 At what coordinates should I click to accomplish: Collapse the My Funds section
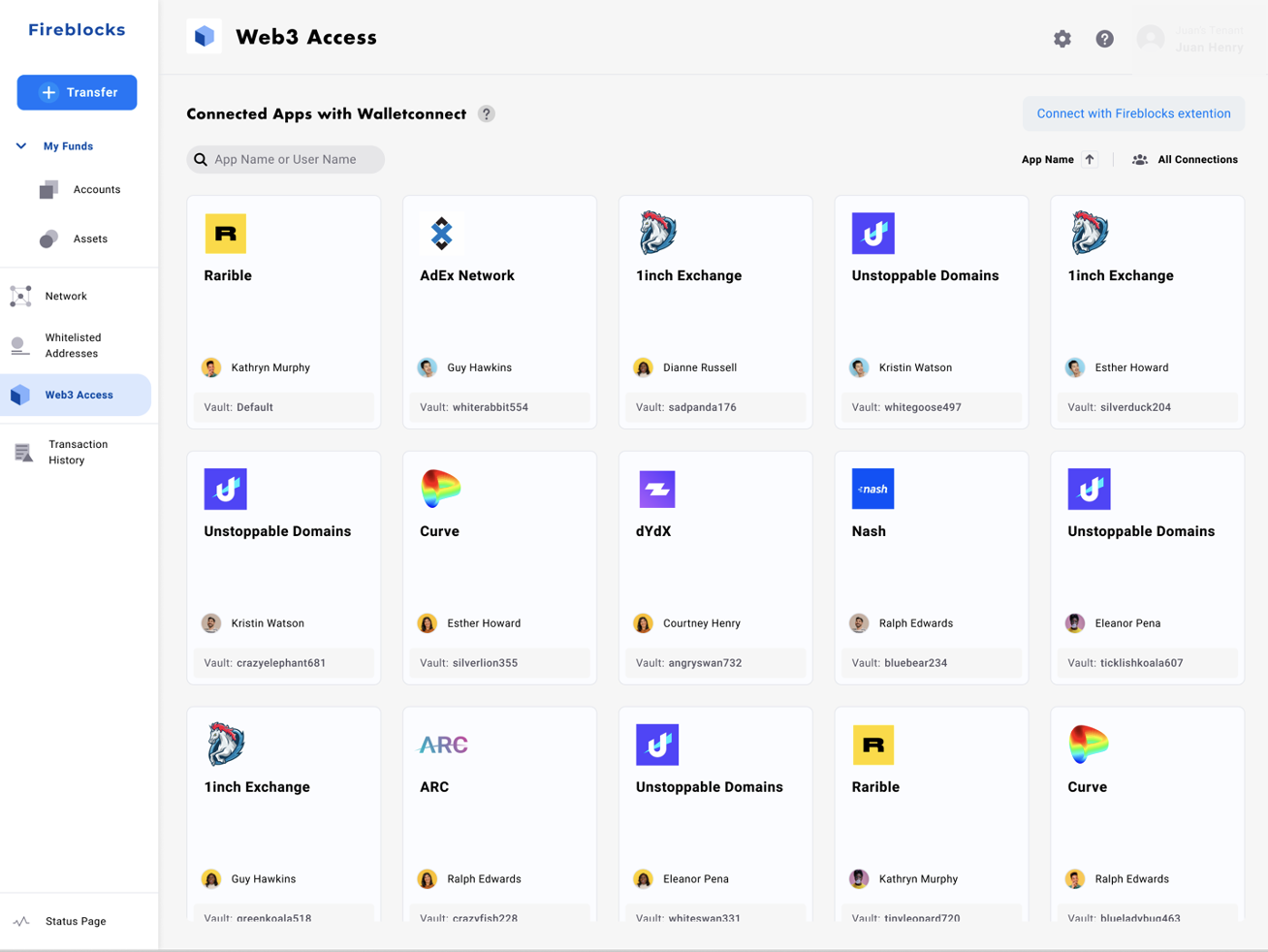21,146
